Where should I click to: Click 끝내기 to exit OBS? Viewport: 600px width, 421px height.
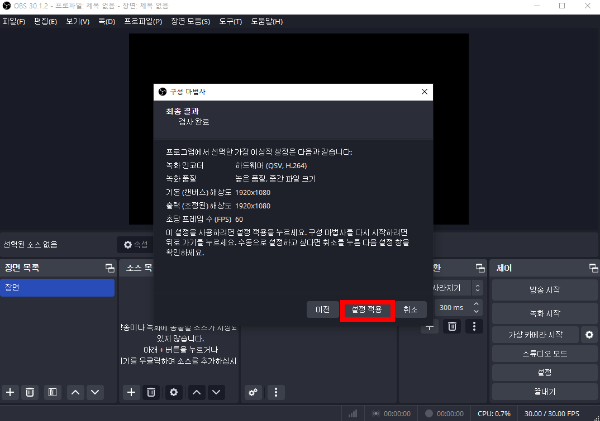(544, 392)
